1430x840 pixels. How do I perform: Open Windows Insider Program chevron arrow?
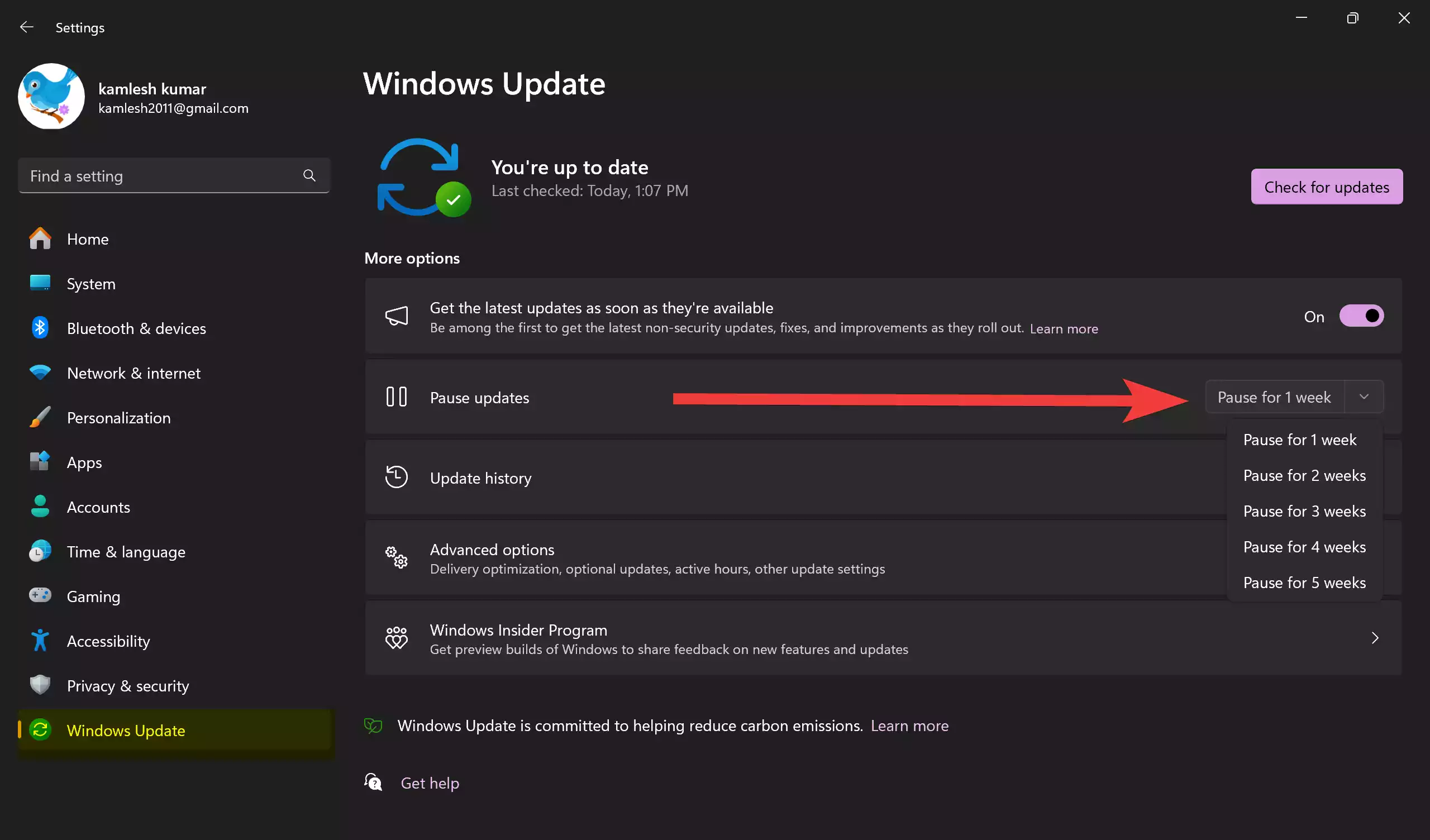coord(1375,639)
